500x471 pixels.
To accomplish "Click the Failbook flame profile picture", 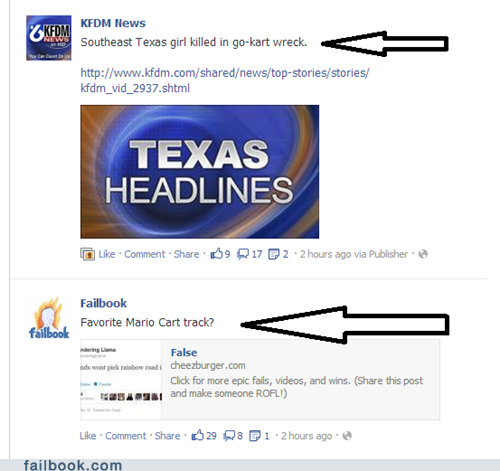I will [x=49, y=318].
